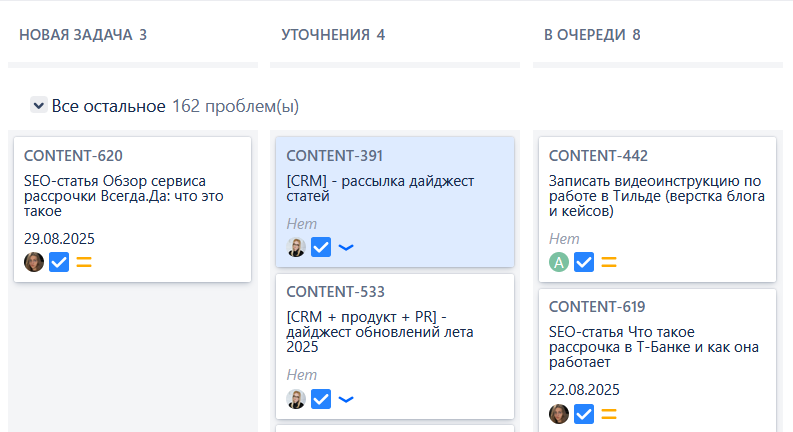793x432 pixels.
Task: Open issue key CONTENT-391
Action: coord(334,156)
